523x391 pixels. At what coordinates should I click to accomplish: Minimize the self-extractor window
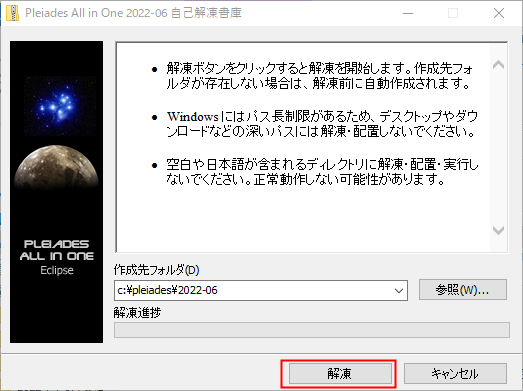point(408,13)
